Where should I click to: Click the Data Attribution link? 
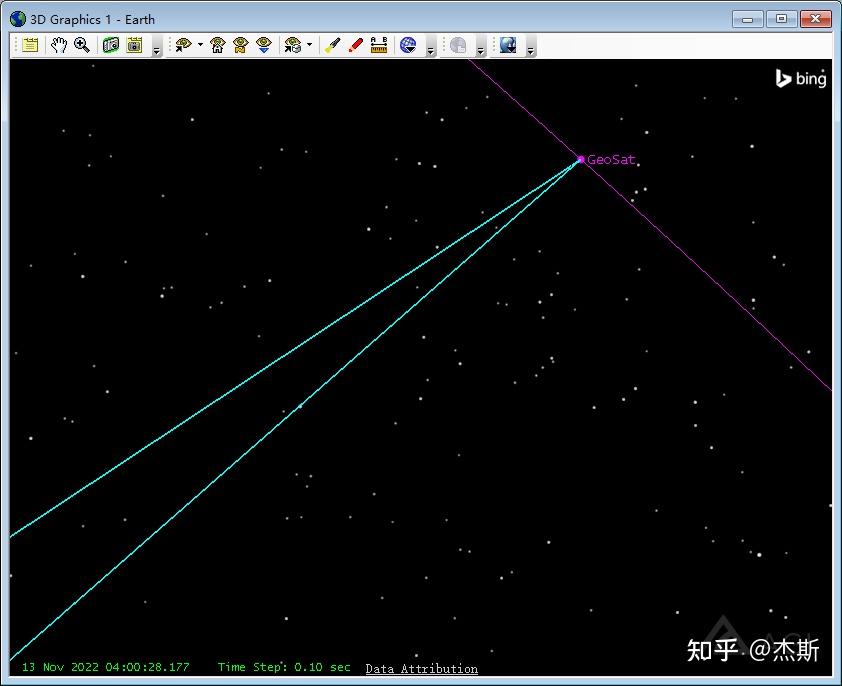422,669
